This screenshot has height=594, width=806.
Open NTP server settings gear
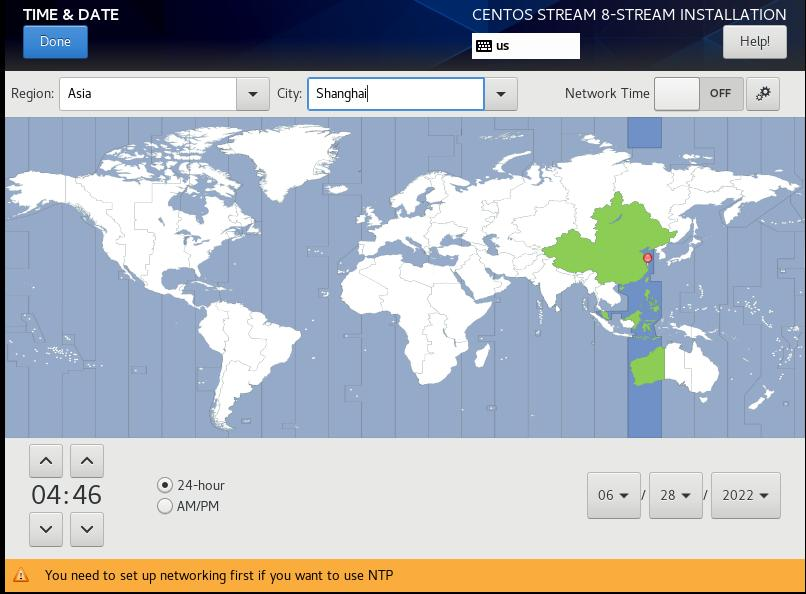(763, 94)
